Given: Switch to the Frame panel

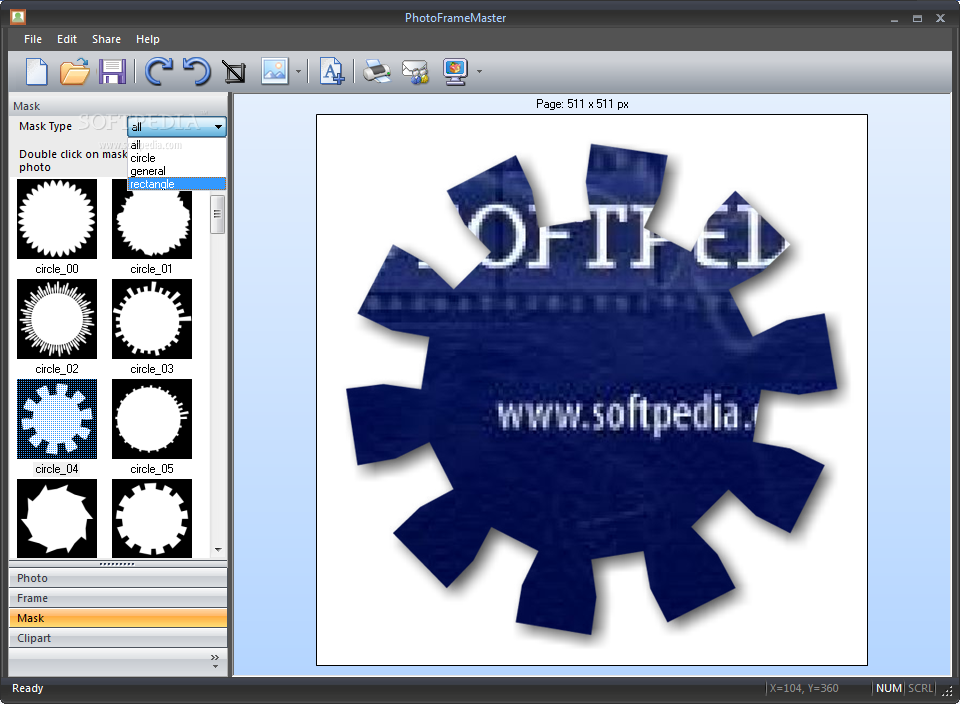Looking at the screenshot, I should 118,598.
